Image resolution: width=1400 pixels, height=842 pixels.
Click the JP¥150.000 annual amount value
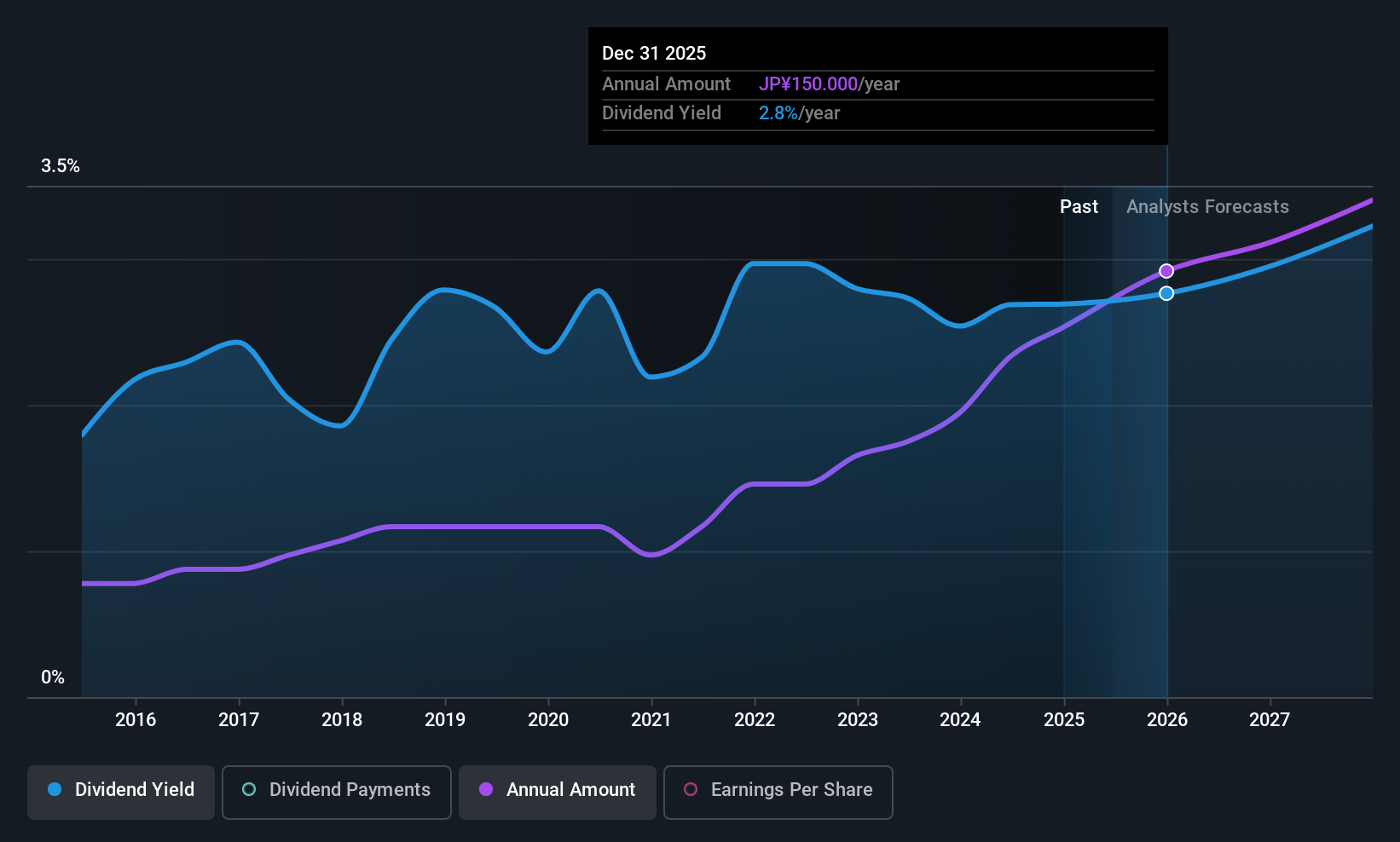point(808,84)
